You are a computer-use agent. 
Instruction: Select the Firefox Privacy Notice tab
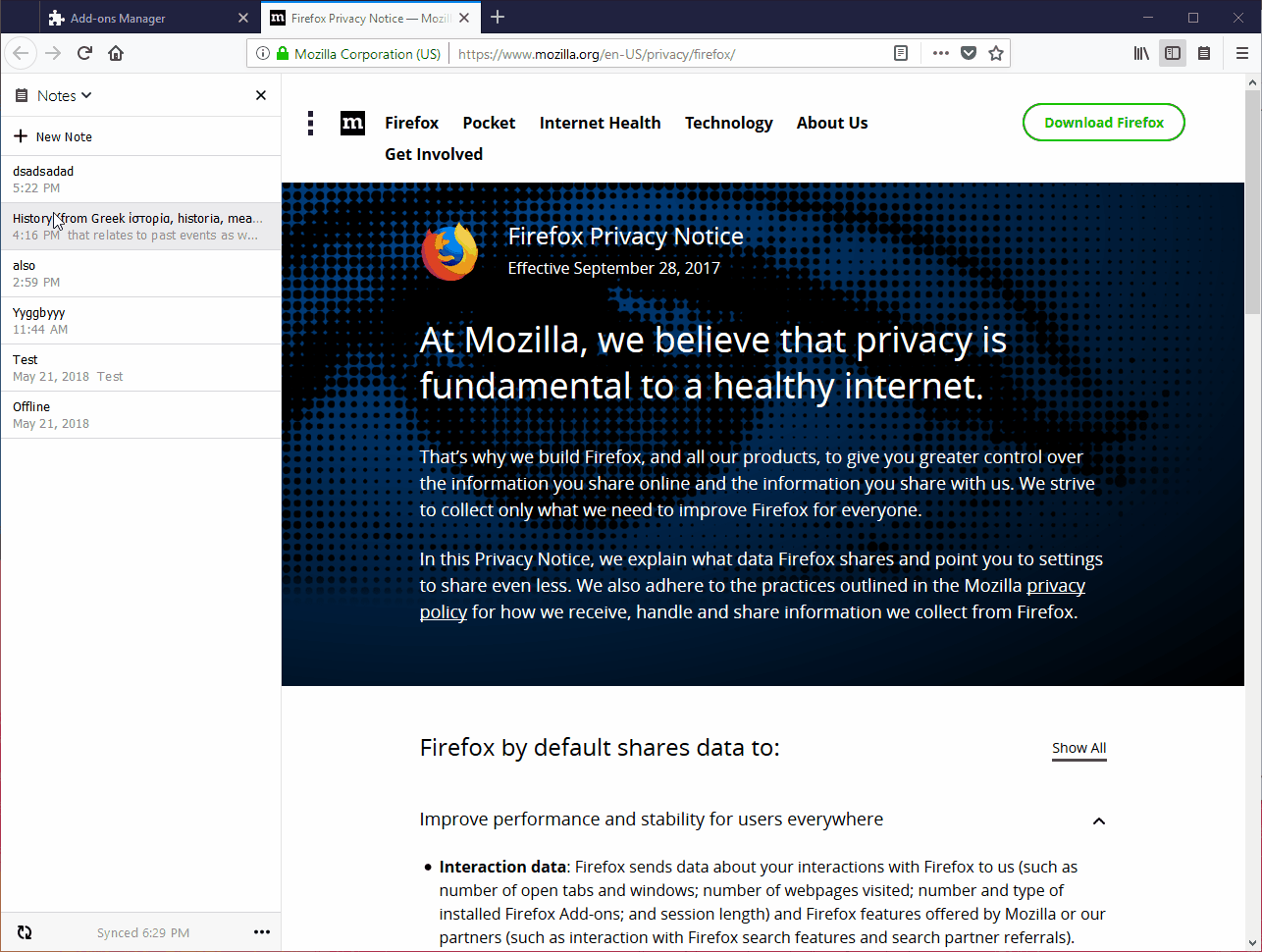point(370,18)
